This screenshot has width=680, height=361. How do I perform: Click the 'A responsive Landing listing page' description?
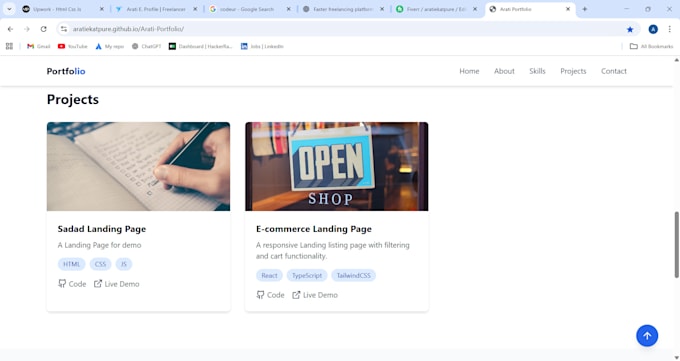click(333, 251)
